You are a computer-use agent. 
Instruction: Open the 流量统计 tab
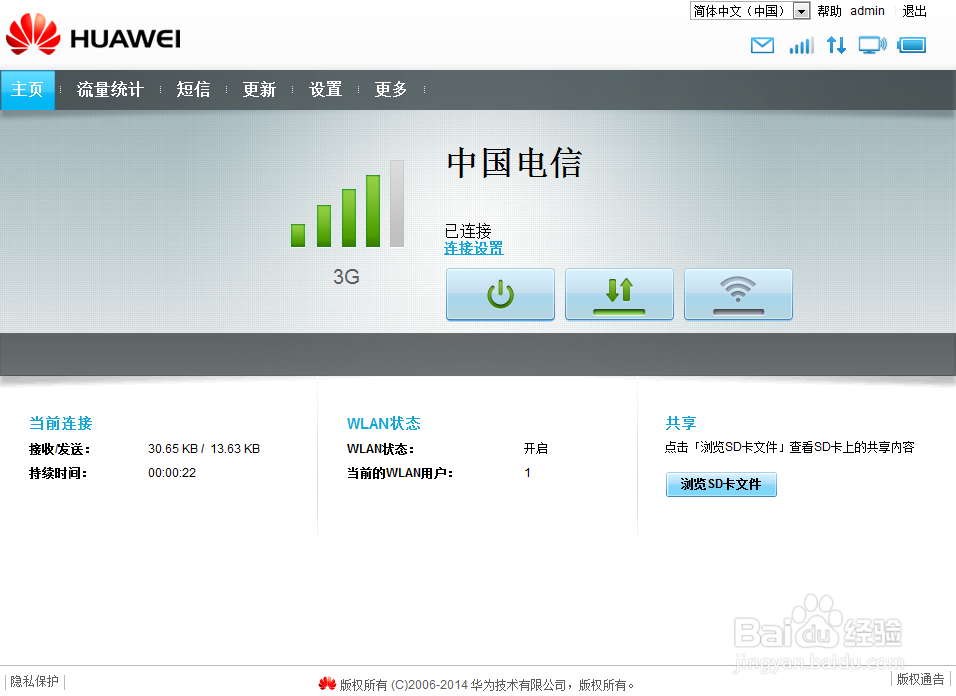coord(110,90)
